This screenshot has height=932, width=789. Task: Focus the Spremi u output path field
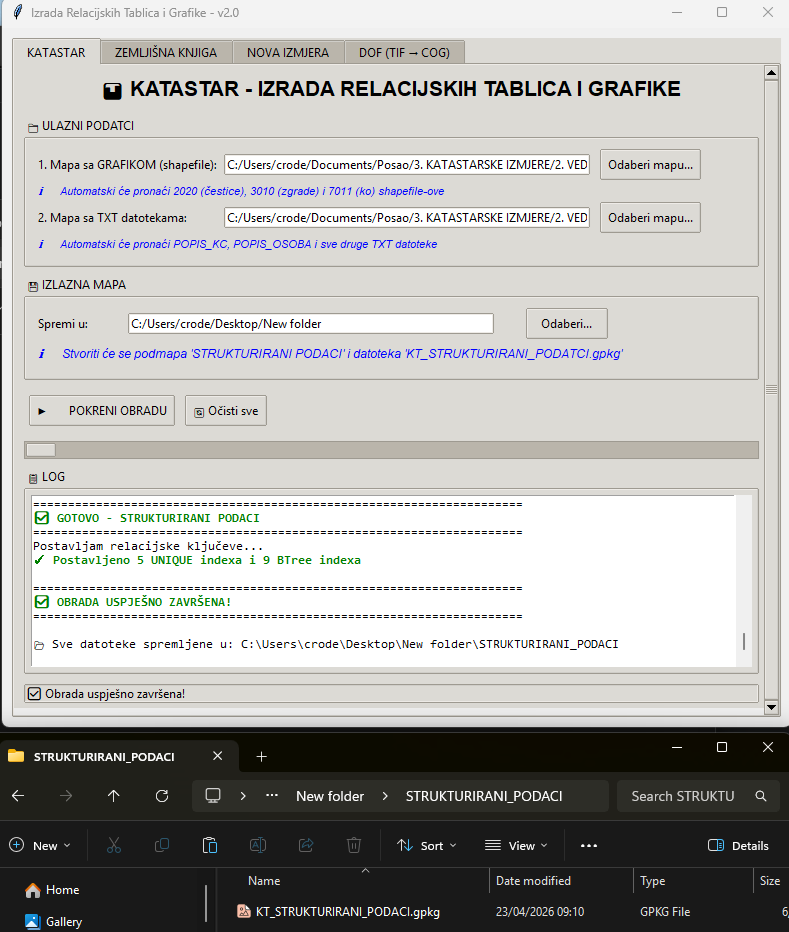tap(310, 323)
